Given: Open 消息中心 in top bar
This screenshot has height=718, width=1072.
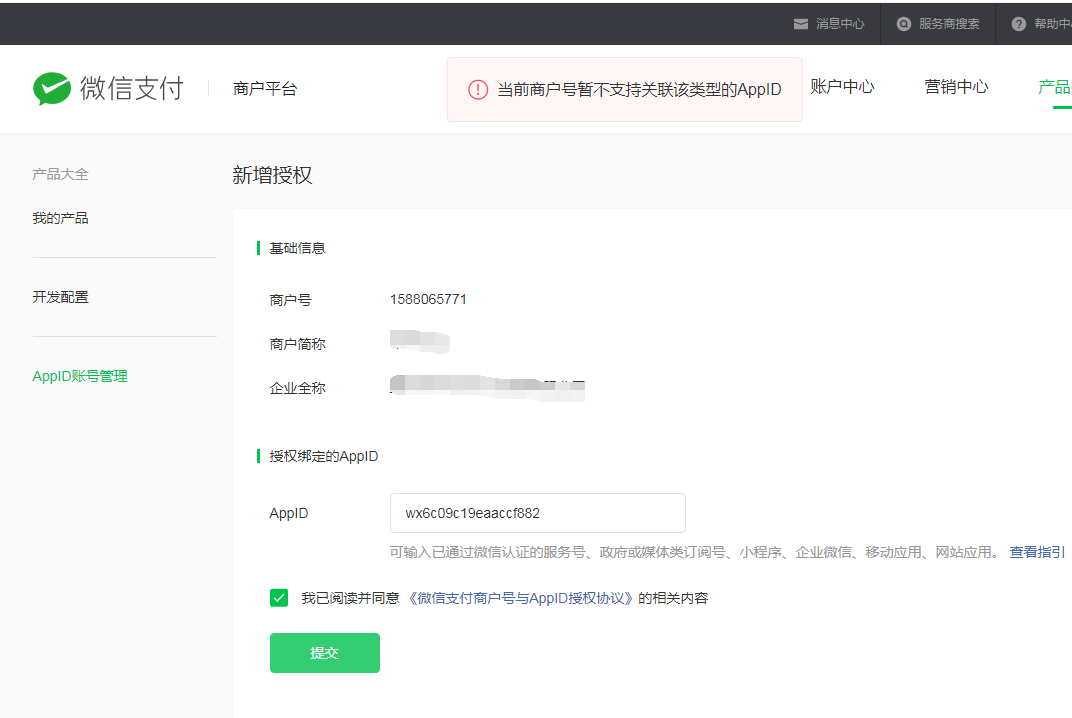Looking at the screenshot, I should pyautogui.click(x=840, y=24).
